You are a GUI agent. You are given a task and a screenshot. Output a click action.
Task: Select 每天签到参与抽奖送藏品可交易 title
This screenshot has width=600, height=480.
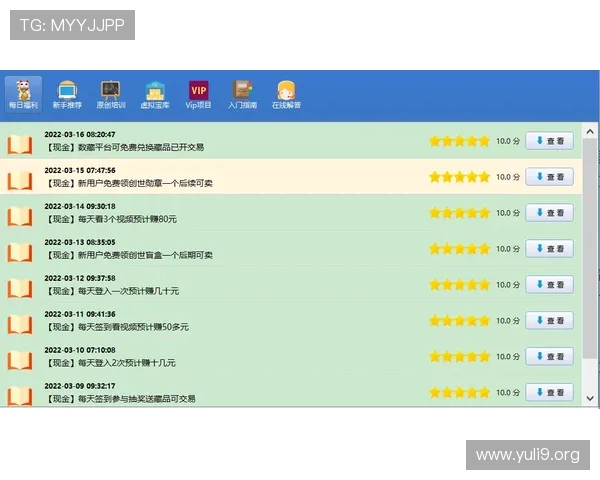point(137,399)
